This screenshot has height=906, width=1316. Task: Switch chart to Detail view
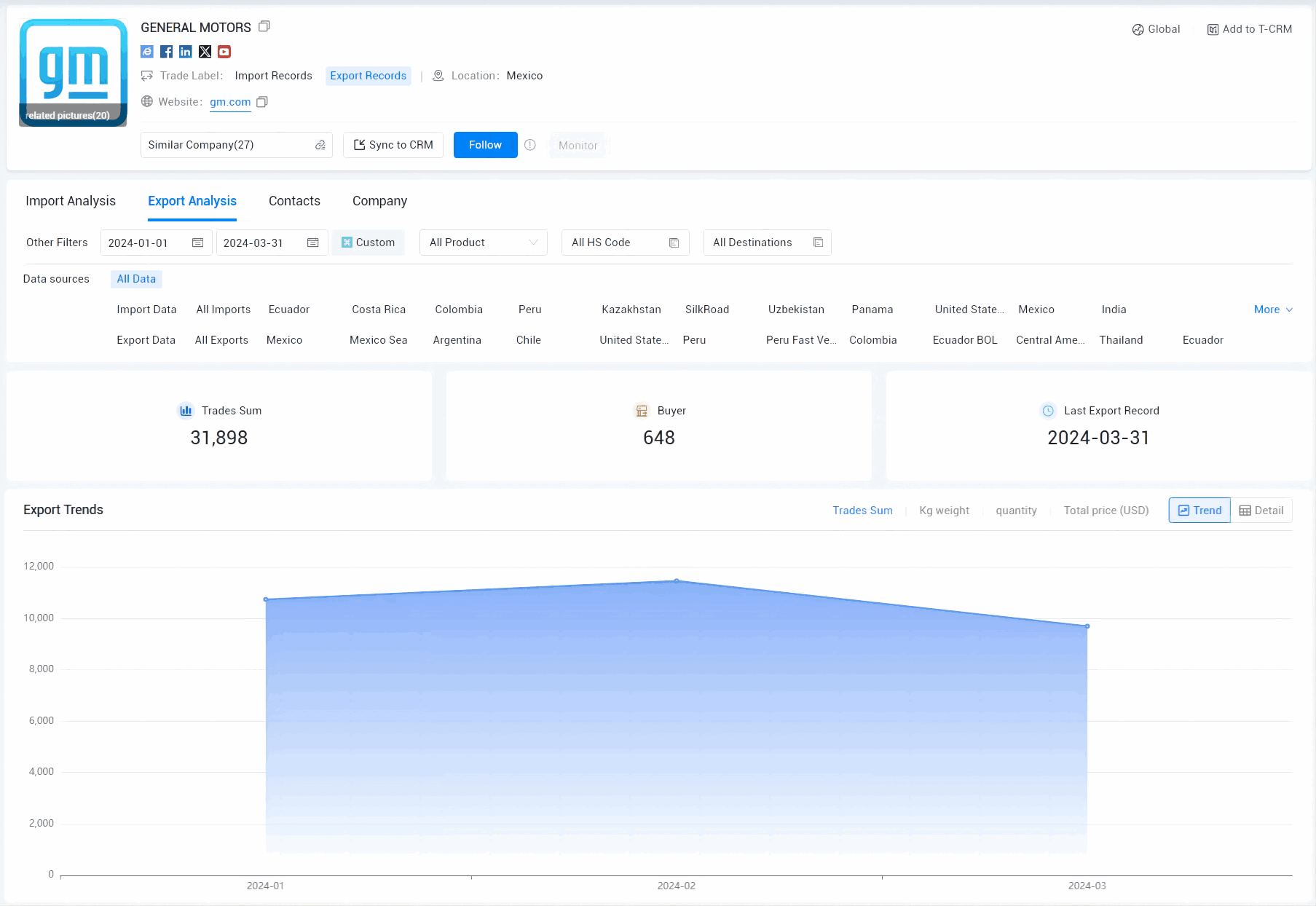pyautogui.click(x=1261, y=511)
